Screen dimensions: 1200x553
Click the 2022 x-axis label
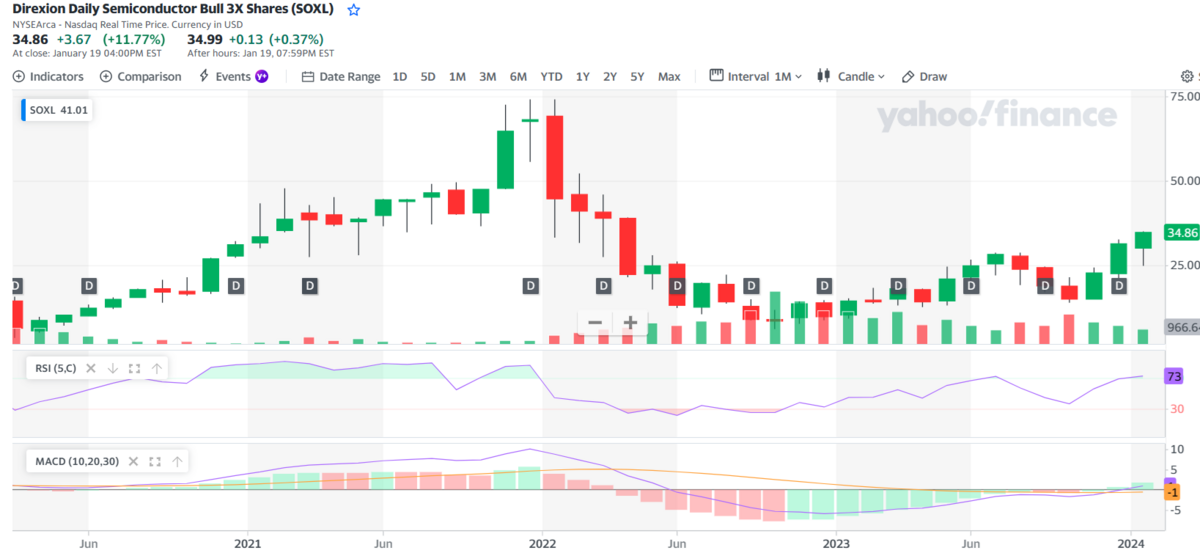click(x=542, y=544)
